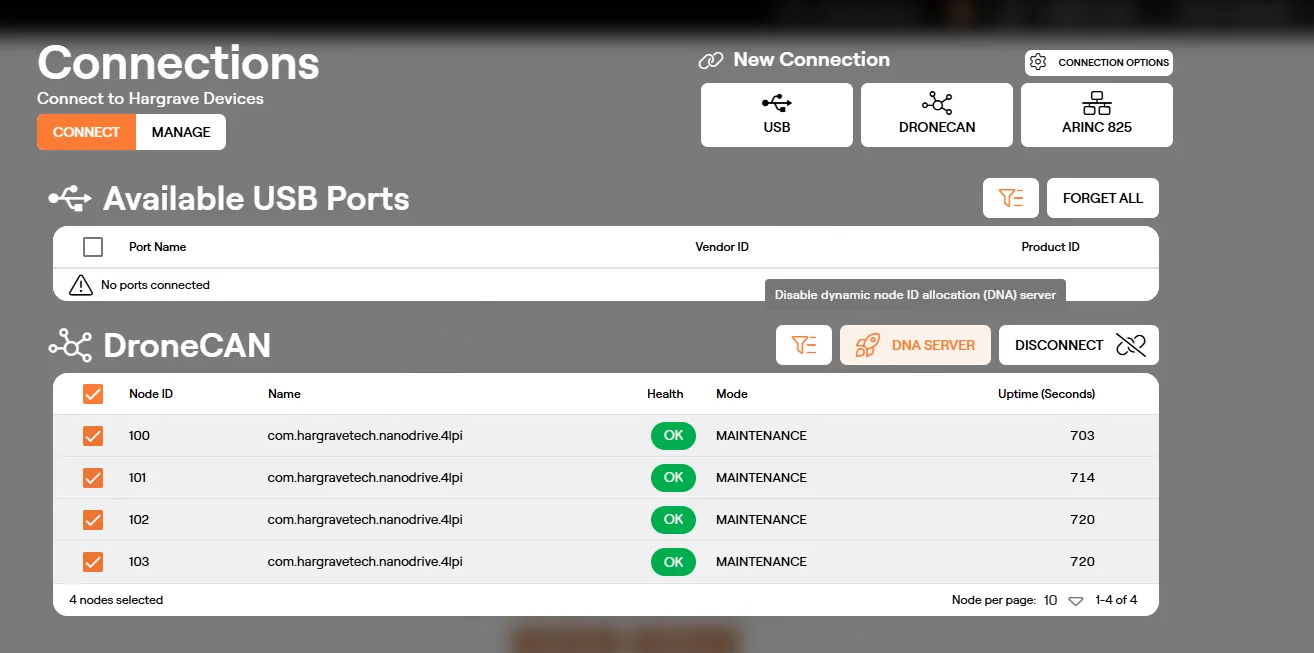Click the Uptime (Seconds) column header
1314x653 pixels.
click(1046, 394)
